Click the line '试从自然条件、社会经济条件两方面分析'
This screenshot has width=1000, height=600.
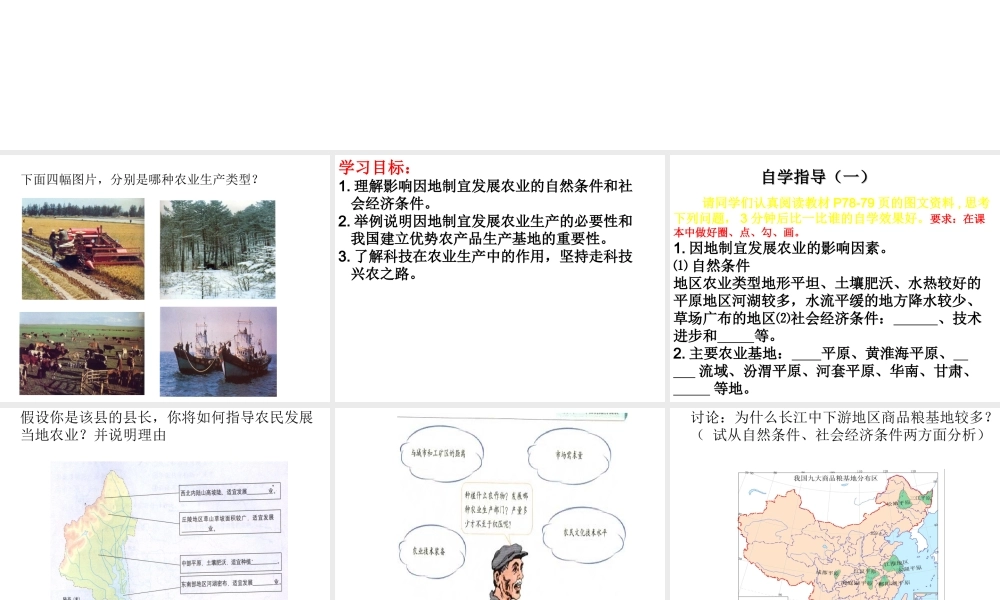point(843,435)
